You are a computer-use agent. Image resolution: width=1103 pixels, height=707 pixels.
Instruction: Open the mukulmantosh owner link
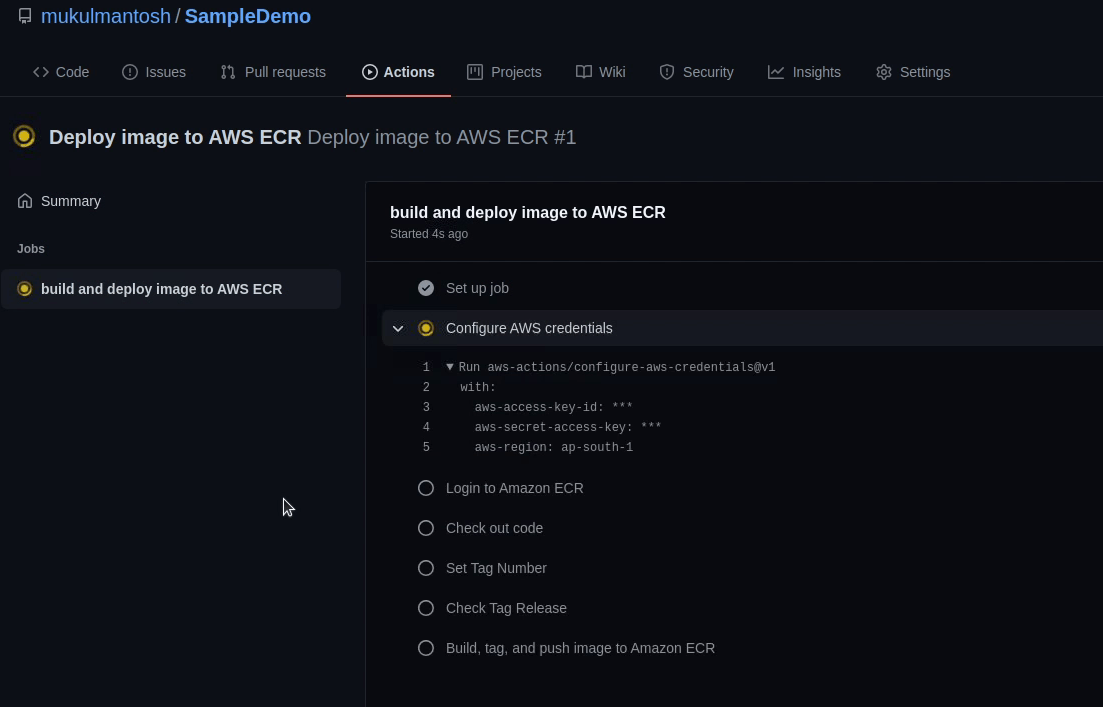point(106,16)
